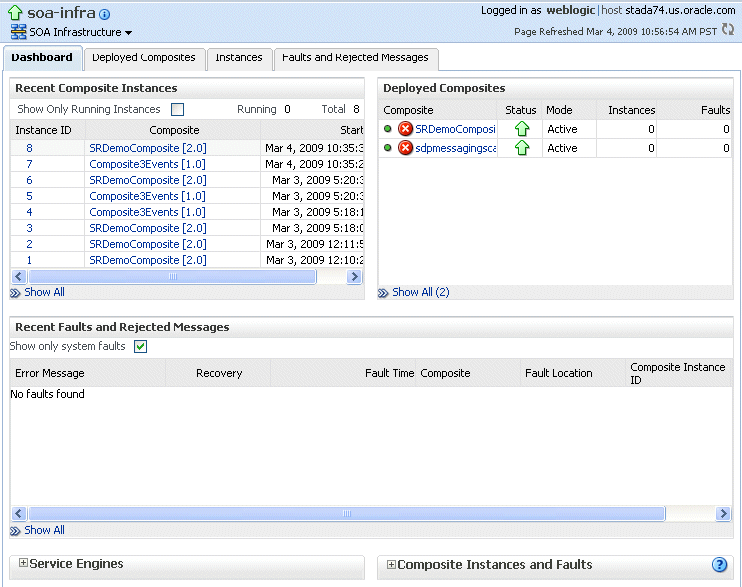
Task: Switch to the Dashboard tab
Action: 42,58
